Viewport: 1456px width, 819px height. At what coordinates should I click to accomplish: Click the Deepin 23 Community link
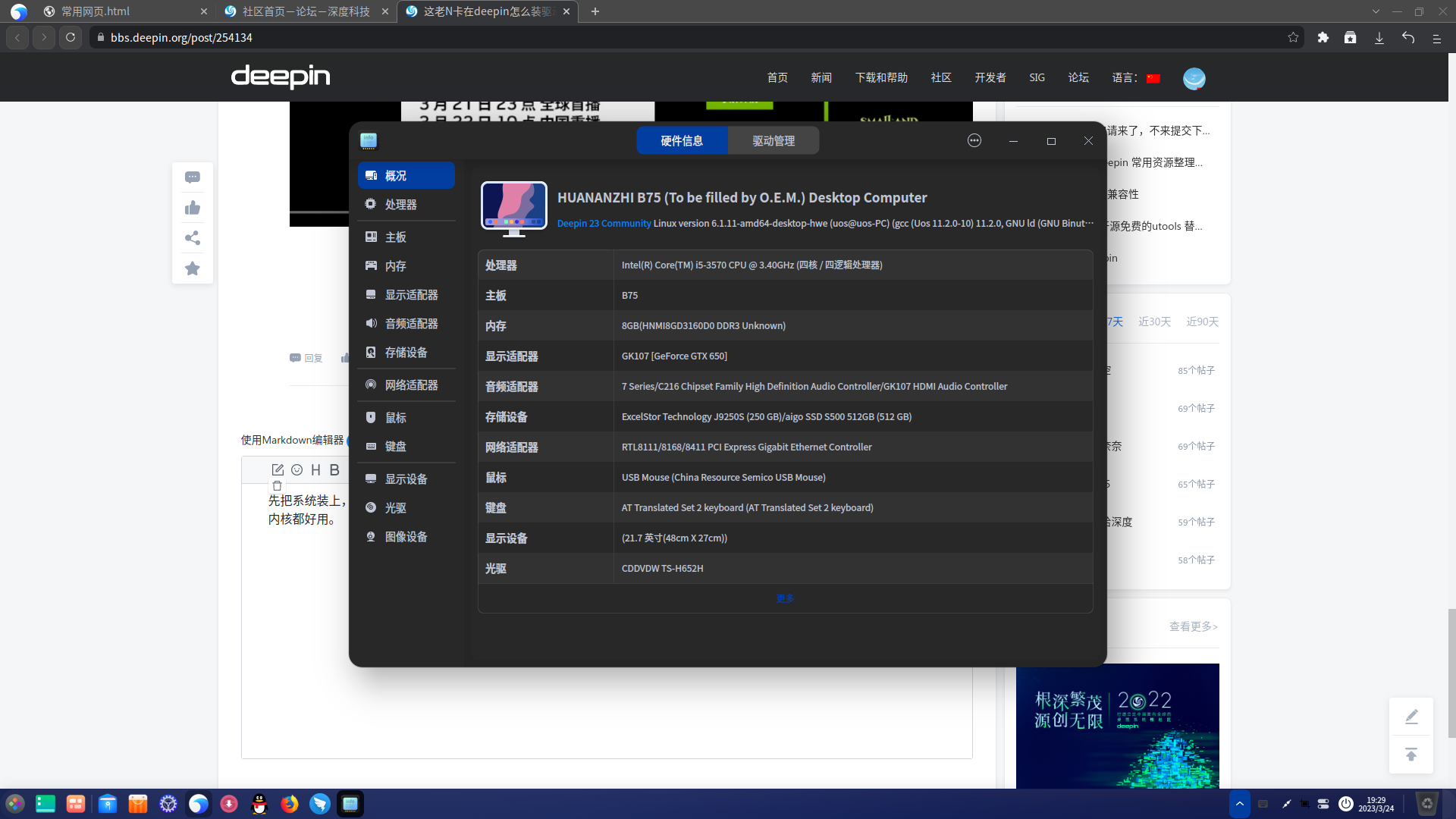coord(604,223)
